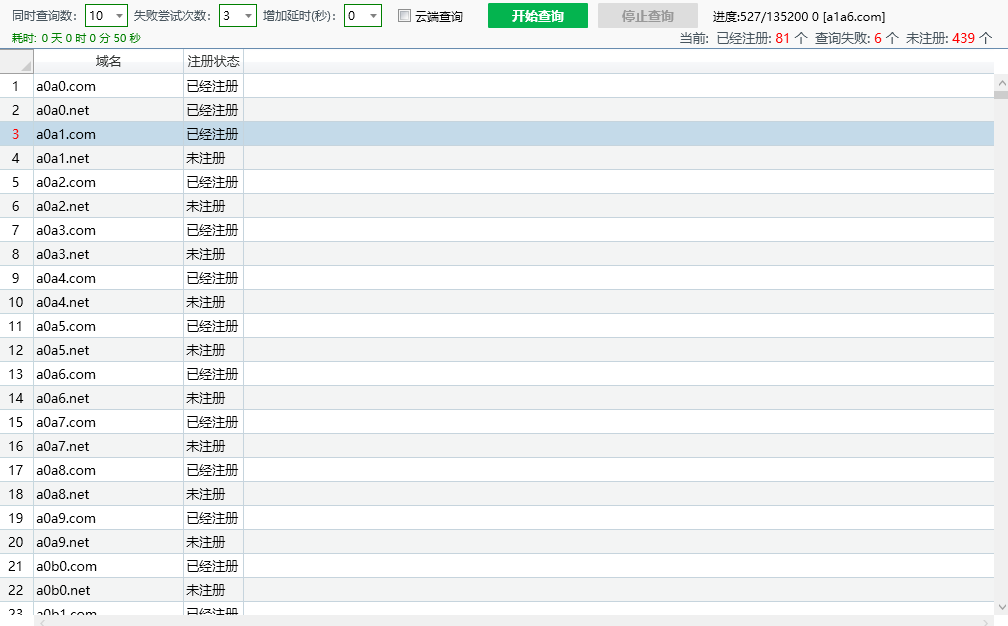
Task: Click the horizontal scrollbar left arrow
Action: [x=42, y=622]
